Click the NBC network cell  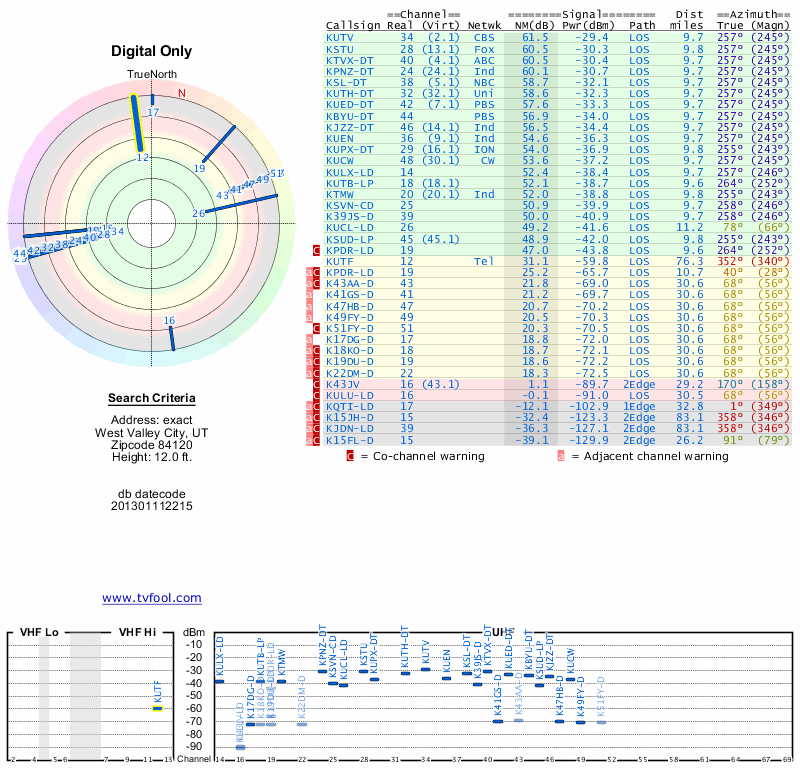(x=484, y=83)
